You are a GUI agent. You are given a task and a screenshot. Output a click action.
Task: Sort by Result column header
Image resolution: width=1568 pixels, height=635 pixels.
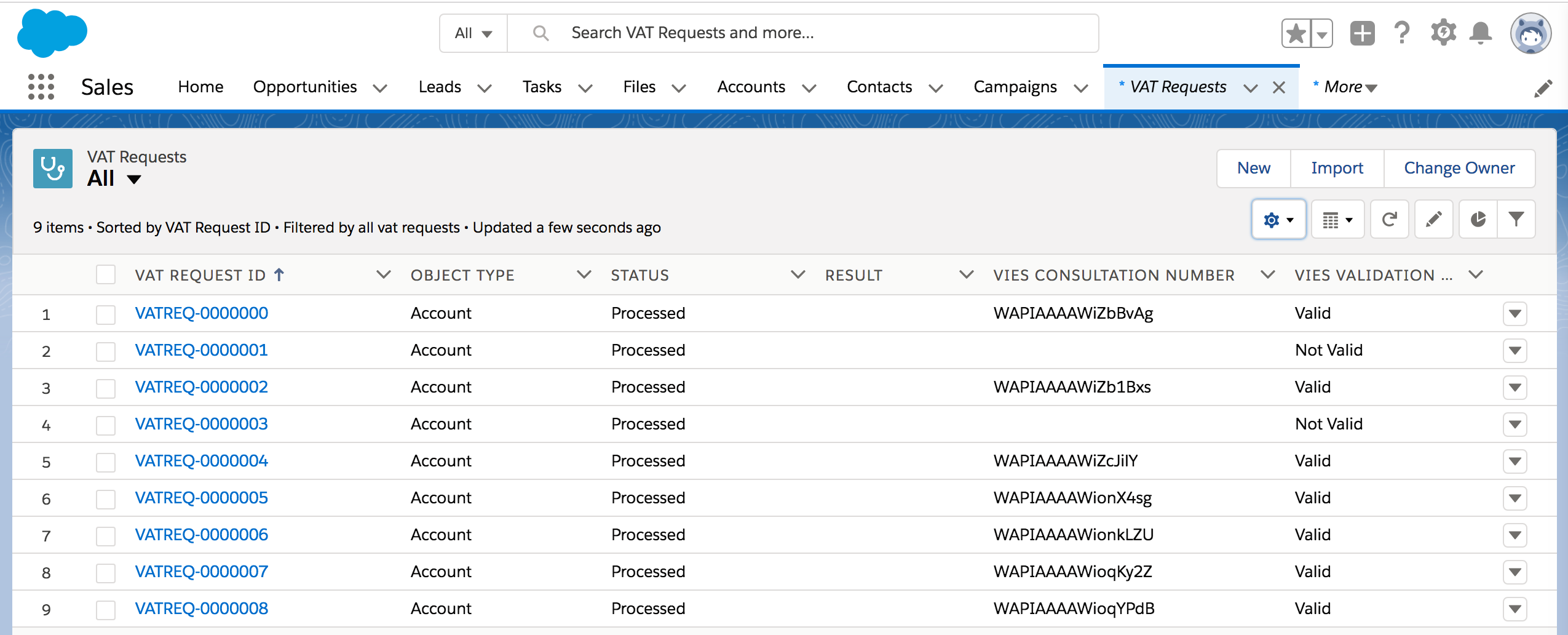click(853, 275)
